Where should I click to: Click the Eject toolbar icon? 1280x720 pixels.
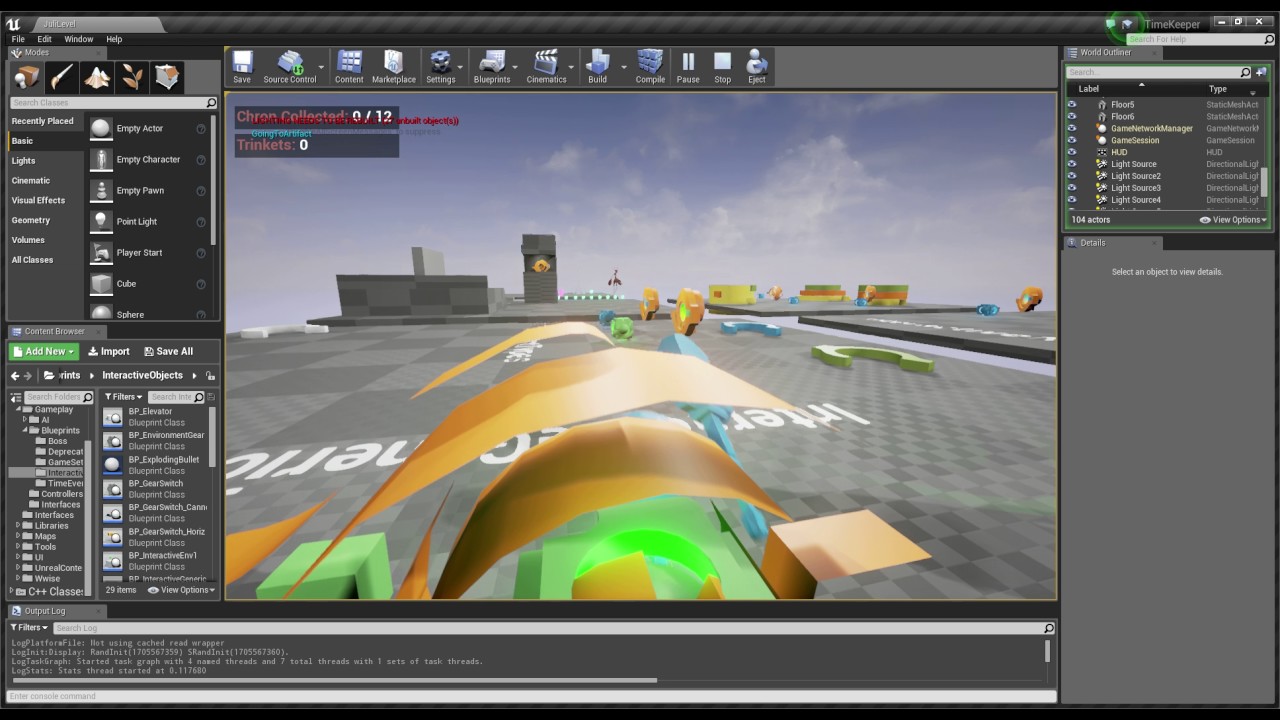(756, 67)
